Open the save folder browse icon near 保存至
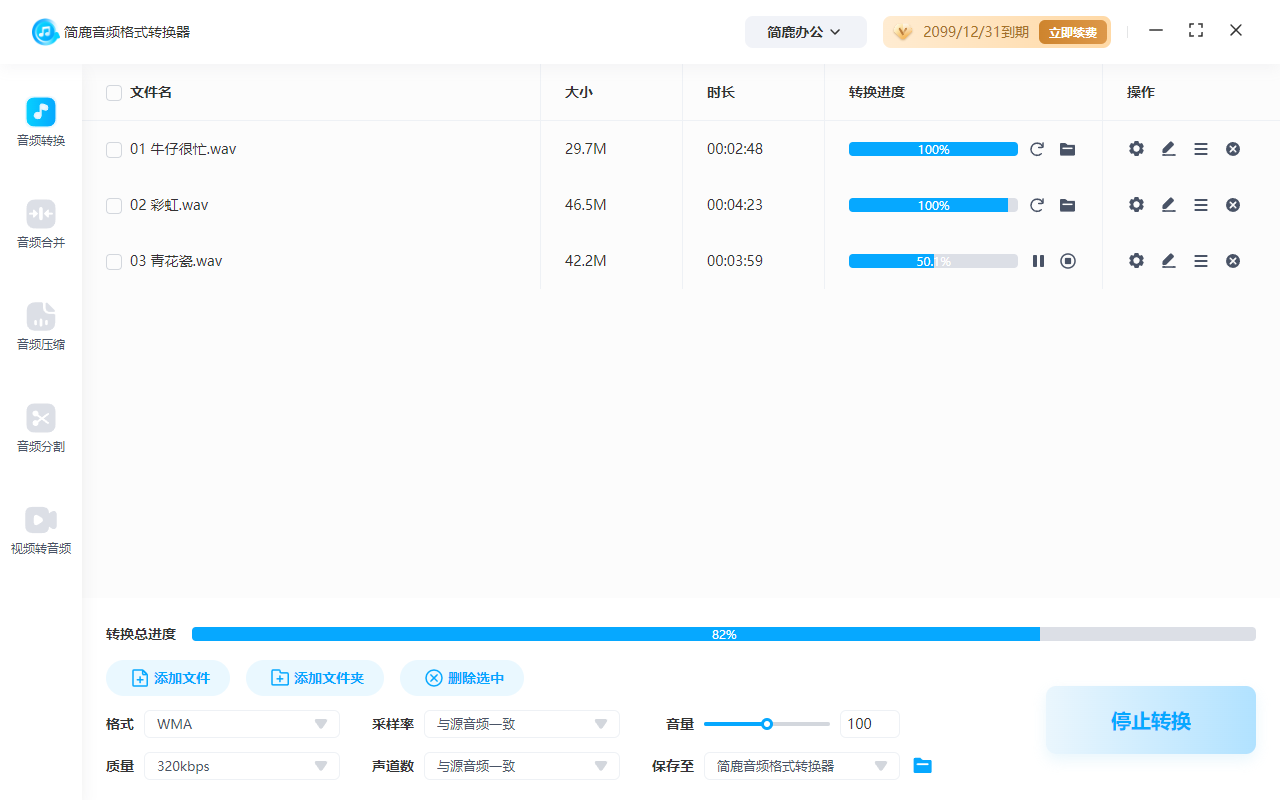 922,765
